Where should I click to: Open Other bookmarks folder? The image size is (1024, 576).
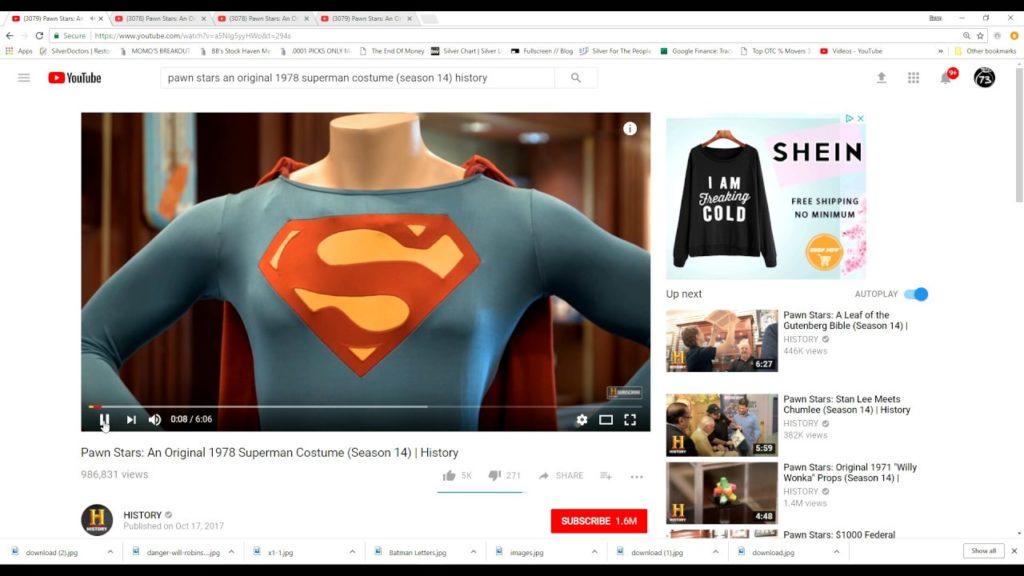pyautogui.click(x=985, y=51)
